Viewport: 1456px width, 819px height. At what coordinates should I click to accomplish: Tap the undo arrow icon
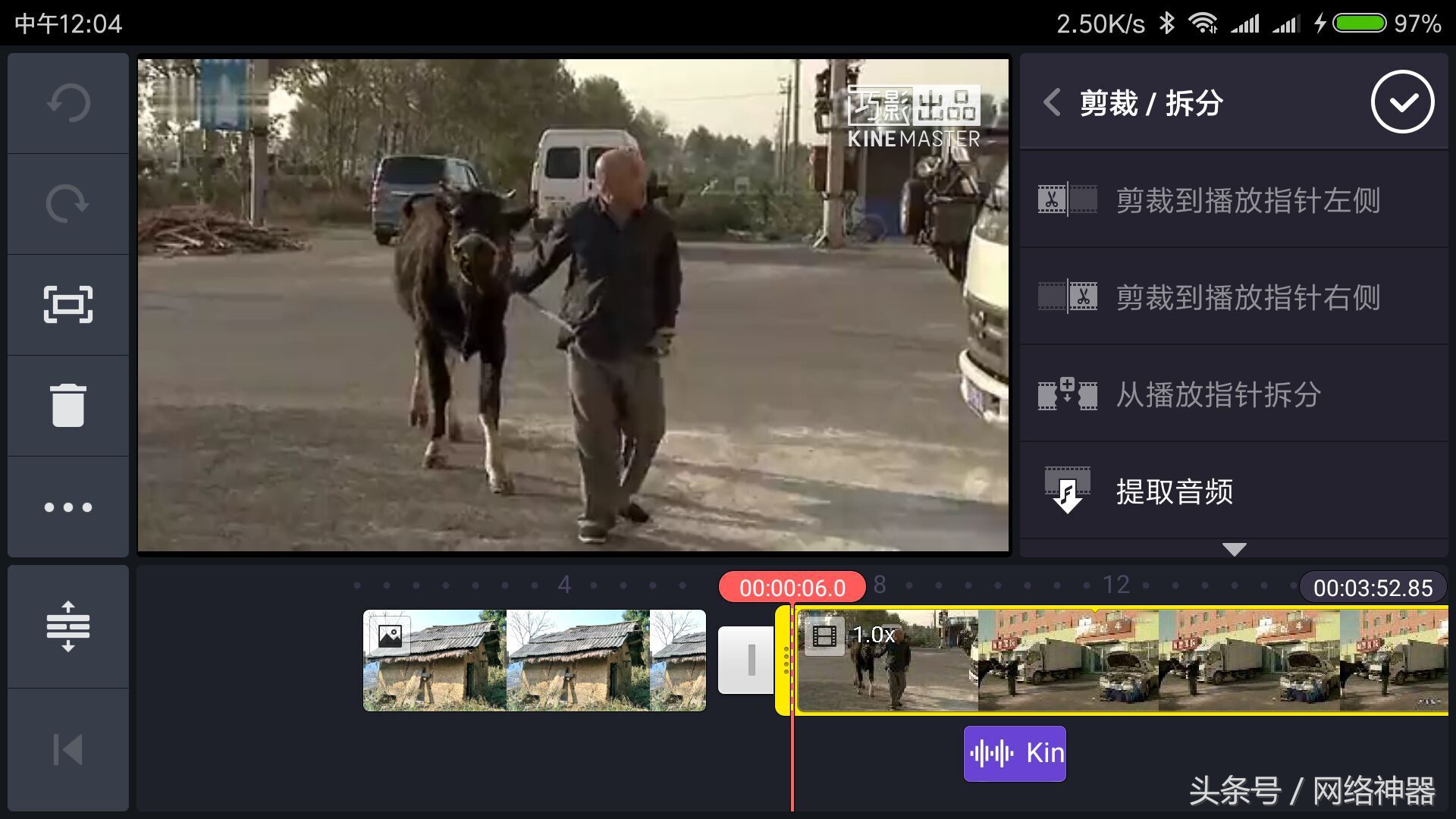(x=68, y=103)
